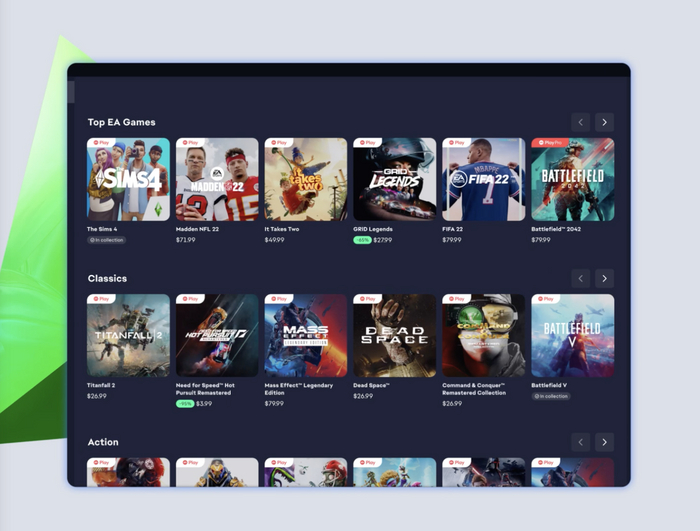Click the $26.99 price under Titanfall 2
The height and width of the screenshot is (531, 700).
(97, 396)
